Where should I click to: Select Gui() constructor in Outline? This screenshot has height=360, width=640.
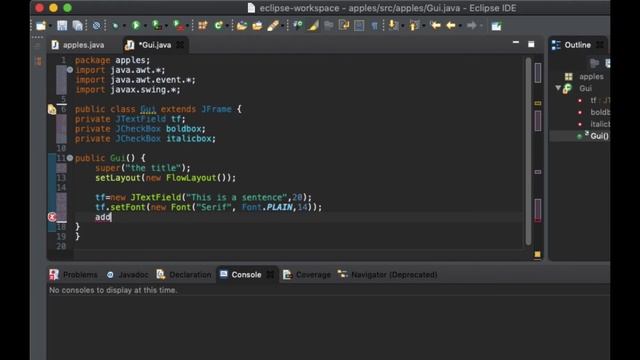(x=593, y=136)
